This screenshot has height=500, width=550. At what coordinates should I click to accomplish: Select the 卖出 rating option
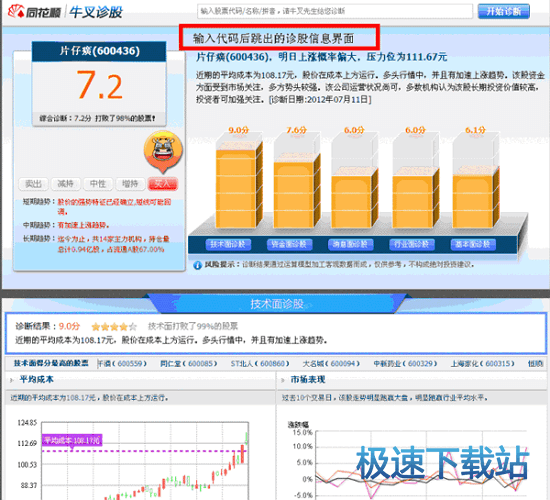[33, 184]
